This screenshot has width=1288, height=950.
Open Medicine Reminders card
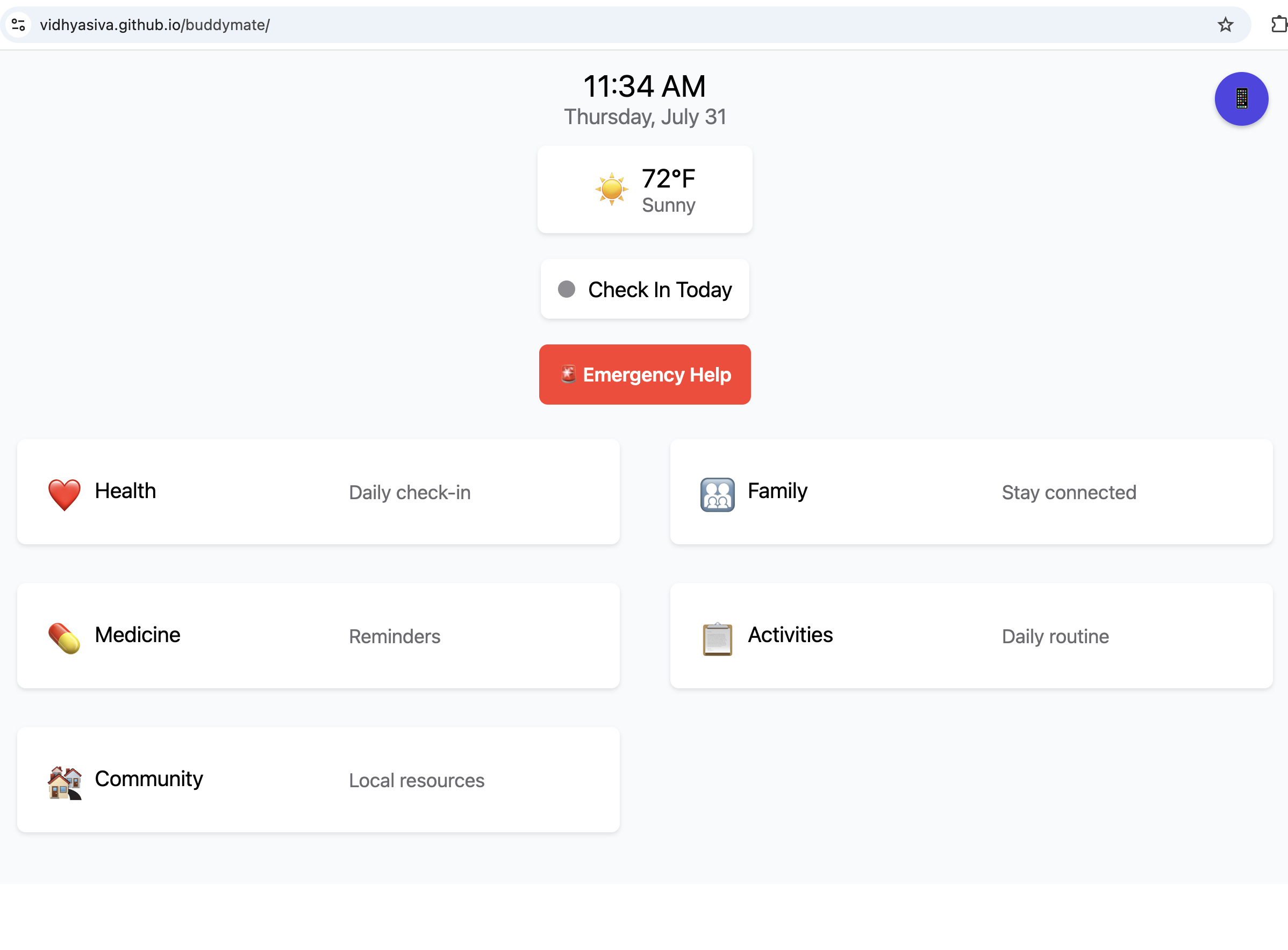coord(318,636)
